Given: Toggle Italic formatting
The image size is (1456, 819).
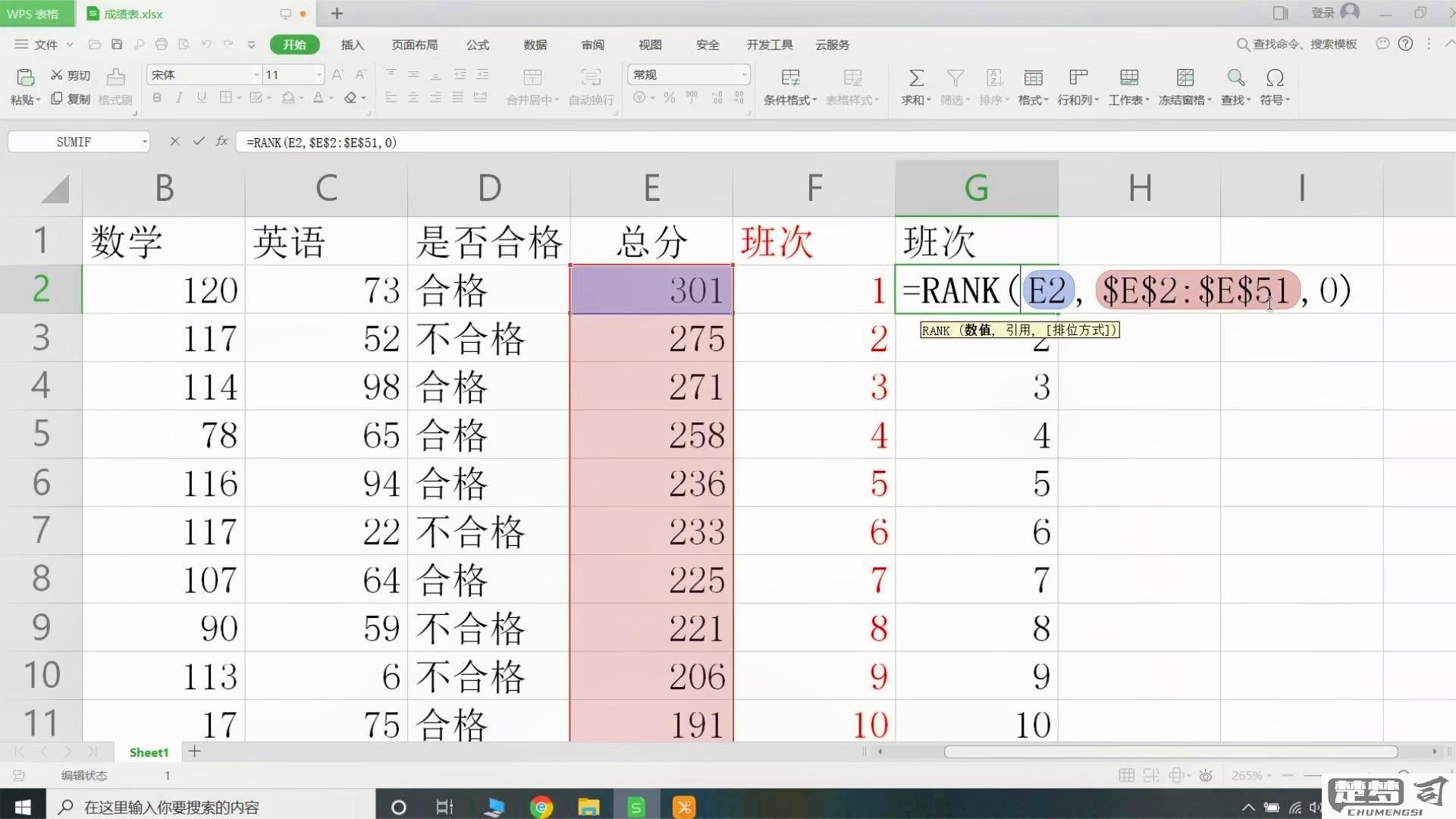Looking at the screenshot, I should pos(179,97).
